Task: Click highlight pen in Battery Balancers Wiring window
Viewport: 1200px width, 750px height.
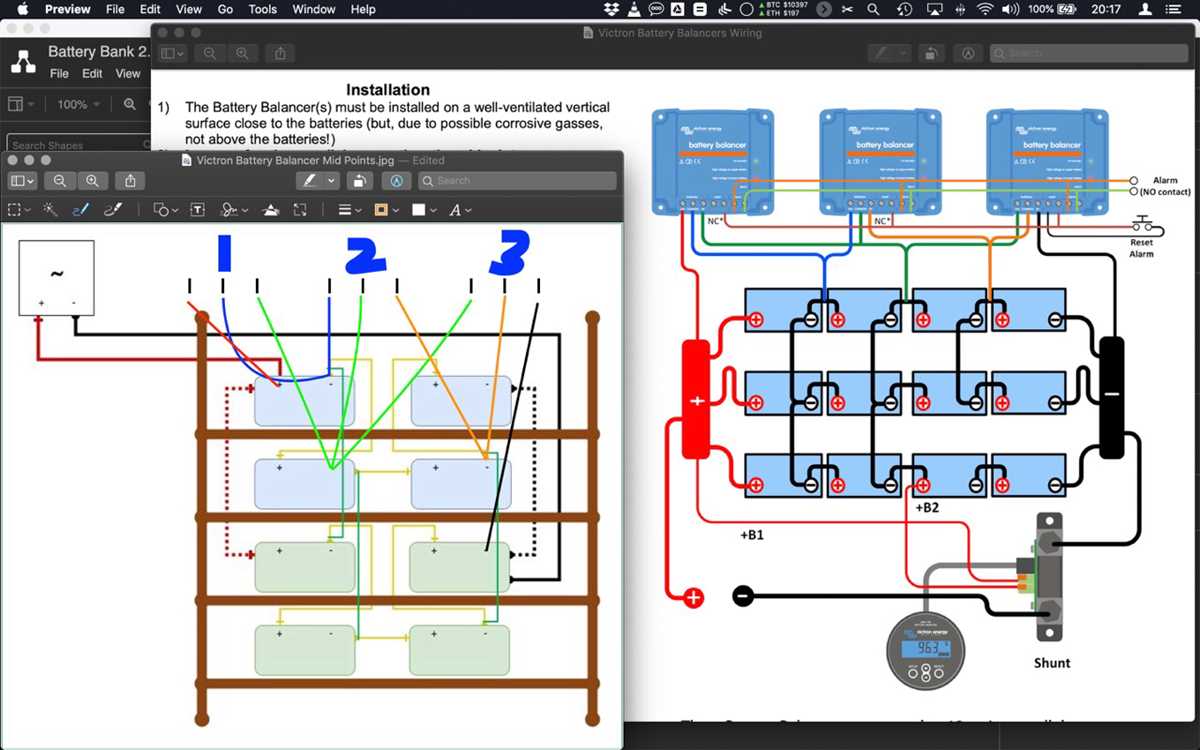Action: [x=881, y=53]
